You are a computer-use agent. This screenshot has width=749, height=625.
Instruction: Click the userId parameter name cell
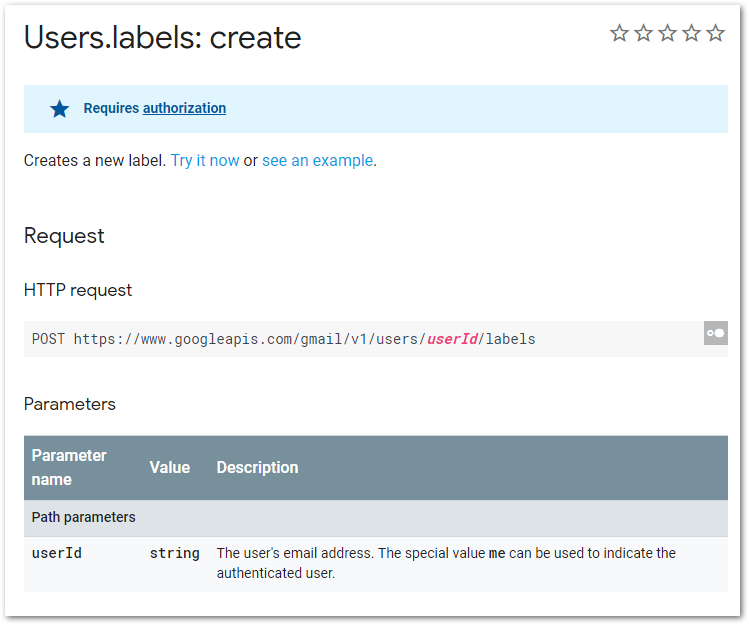(57, 553)
